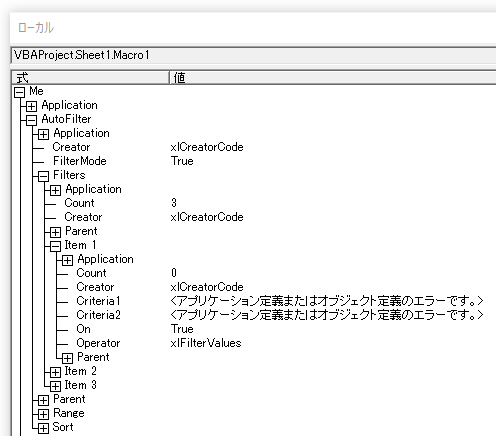Select the Criteria1 row
This screenshot has width=496, height=436.
253,301
